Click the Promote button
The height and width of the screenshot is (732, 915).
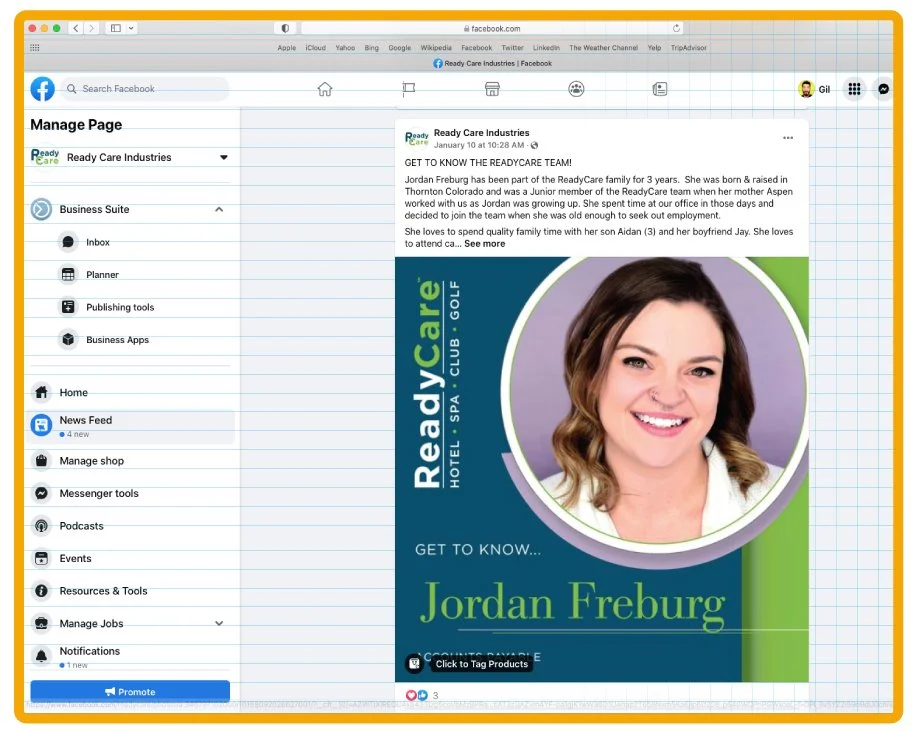[x=130, y=691]
